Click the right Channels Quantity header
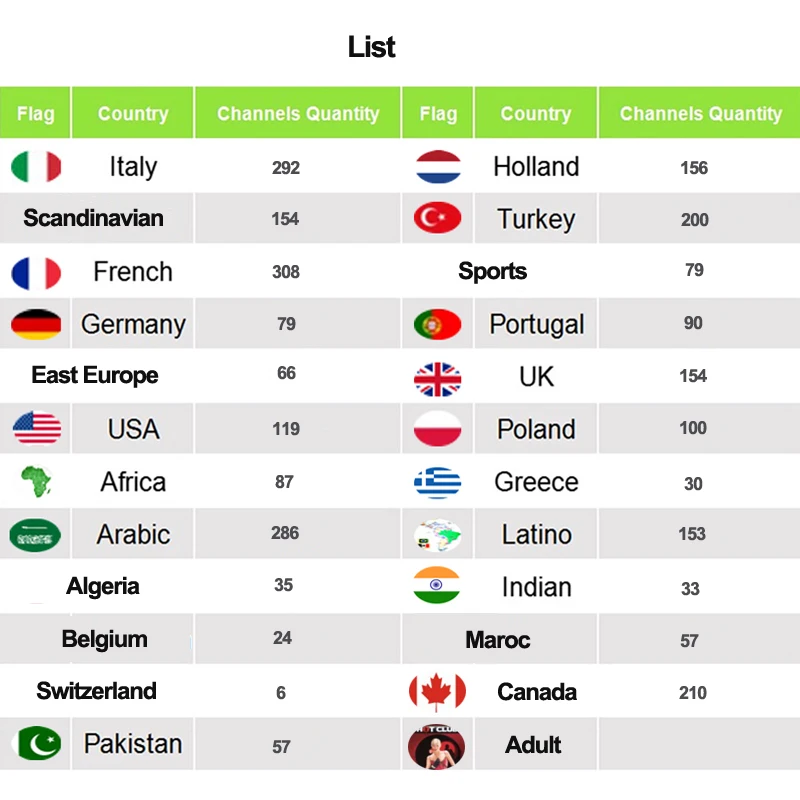The image size is (800, 800). point(700,113)
